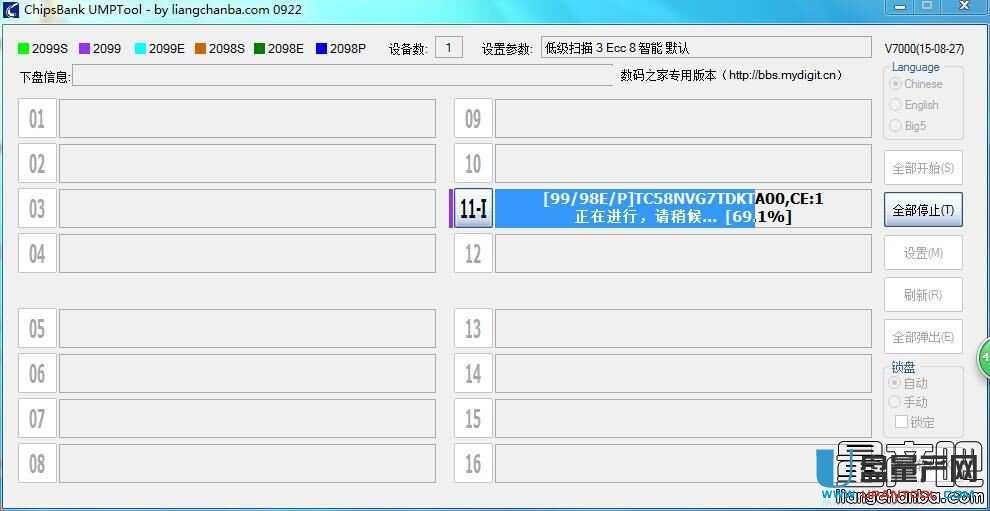990x511 pixels.
Task: Click port slot button 15
Action: [x=473, y=419]
